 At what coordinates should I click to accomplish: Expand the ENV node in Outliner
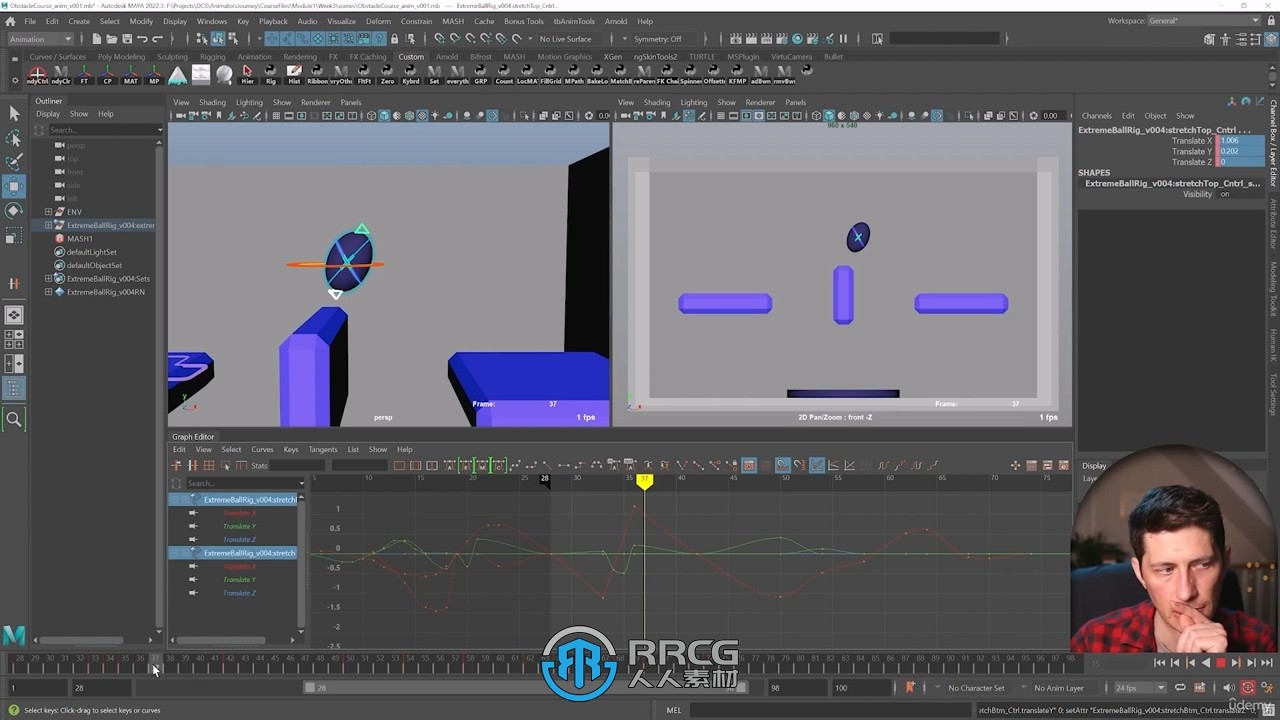tap(48, 212)
